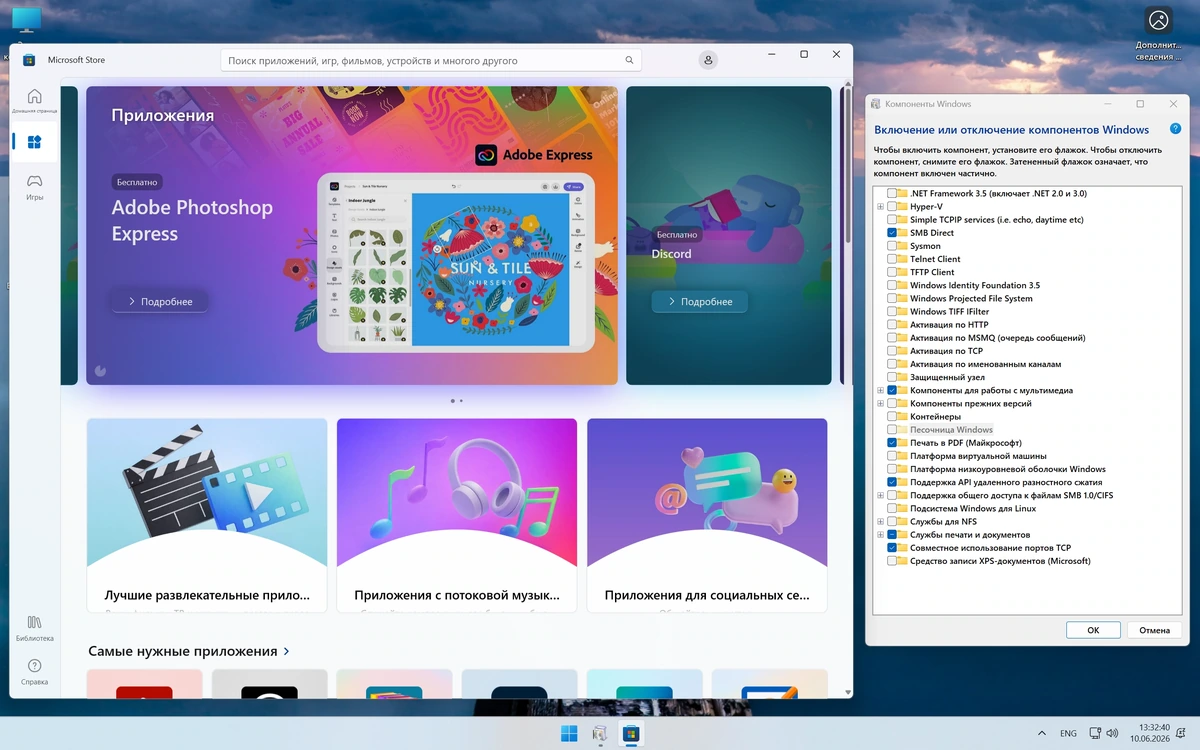Select the Windows Features taskbar icon

(600, 734)
